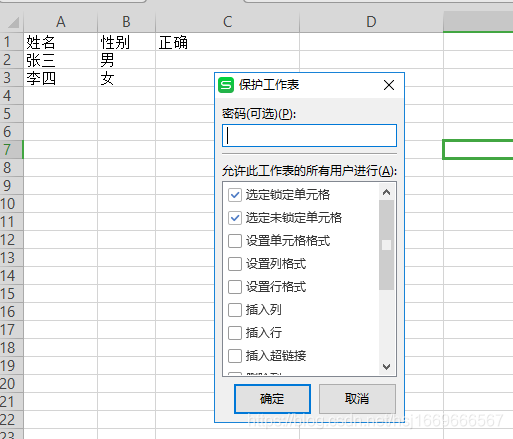Viewport: 513px width, 439px height.
Task: Select row 16 header
Action: tap(11, 312)
